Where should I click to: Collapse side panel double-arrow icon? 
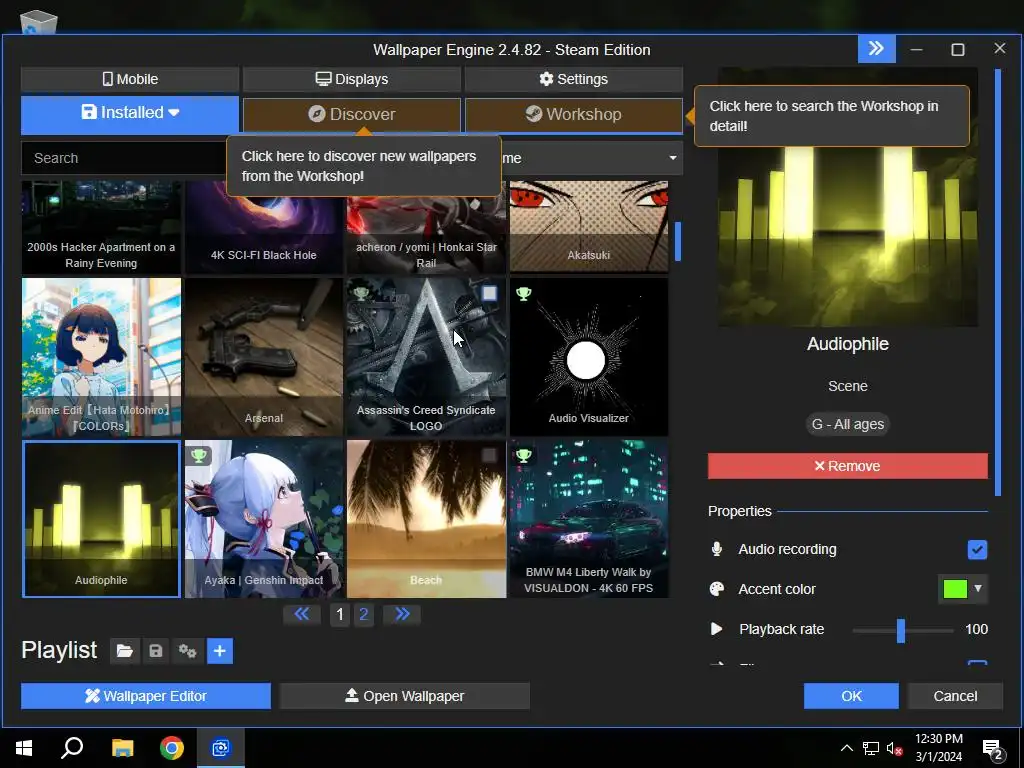876,49
